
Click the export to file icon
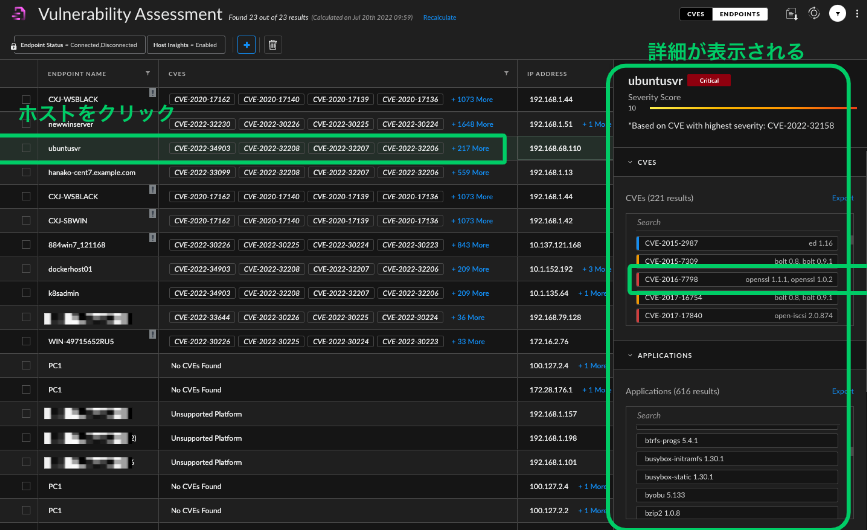click(791, 14)
